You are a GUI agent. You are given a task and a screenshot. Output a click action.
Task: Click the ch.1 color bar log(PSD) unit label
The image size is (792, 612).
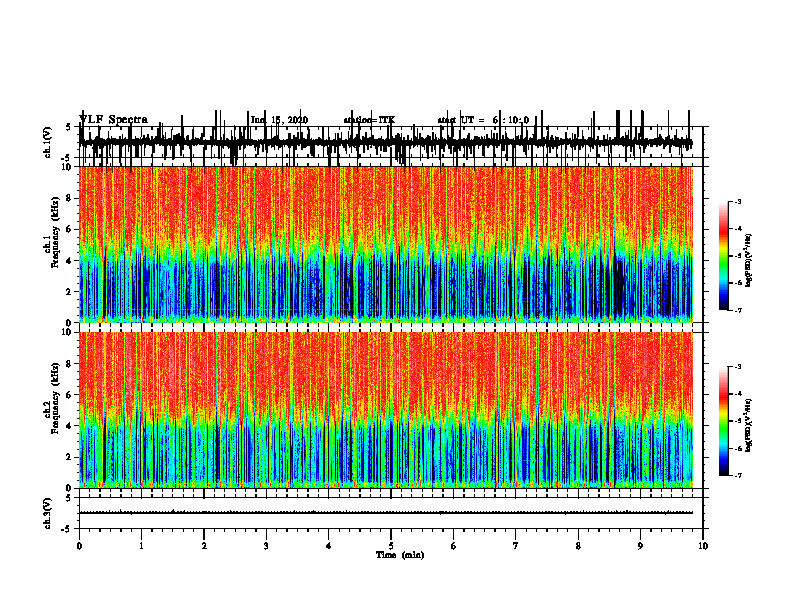click(x=749, y=260)
